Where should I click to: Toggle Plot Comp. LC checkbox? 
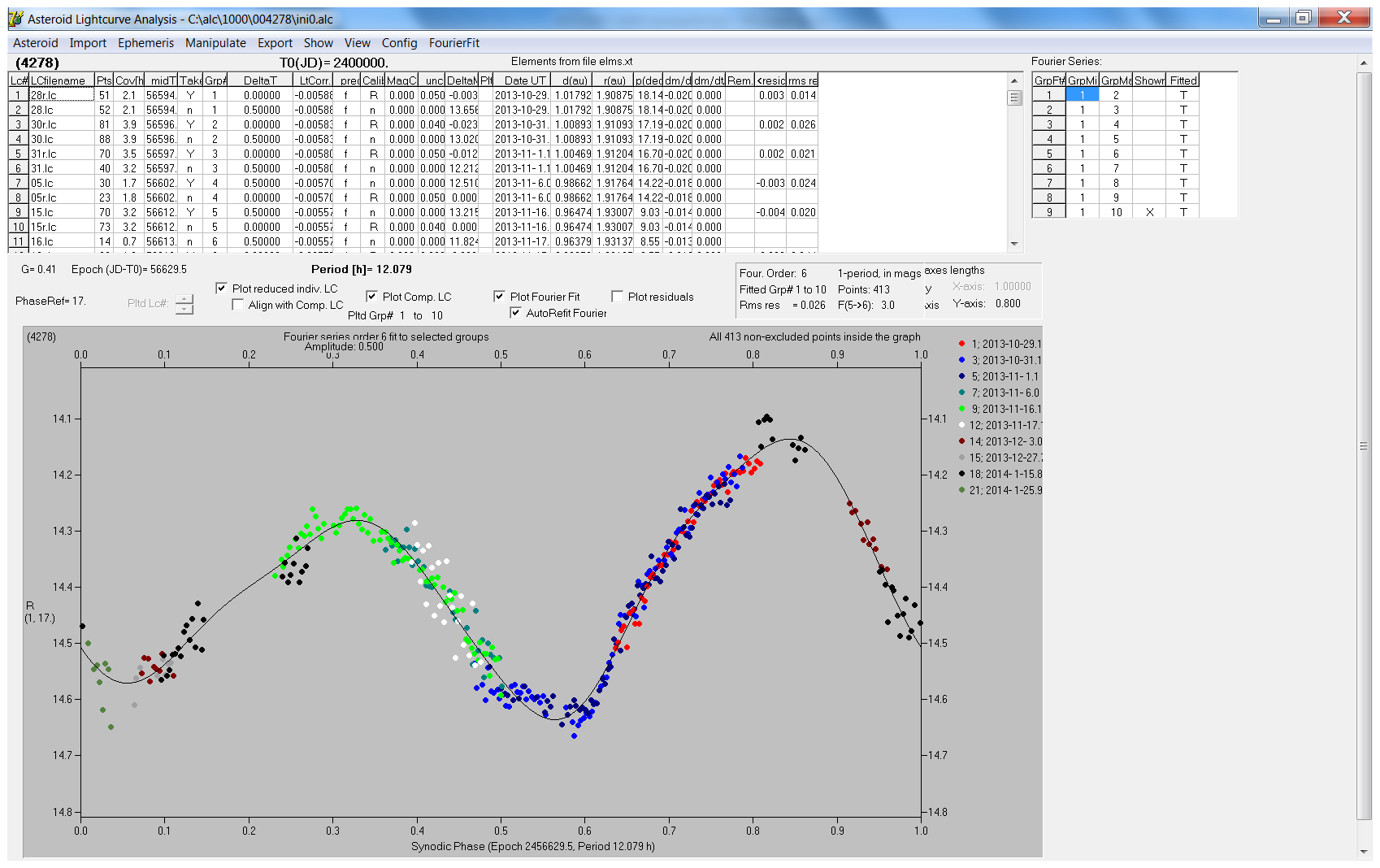coord(371,296)
